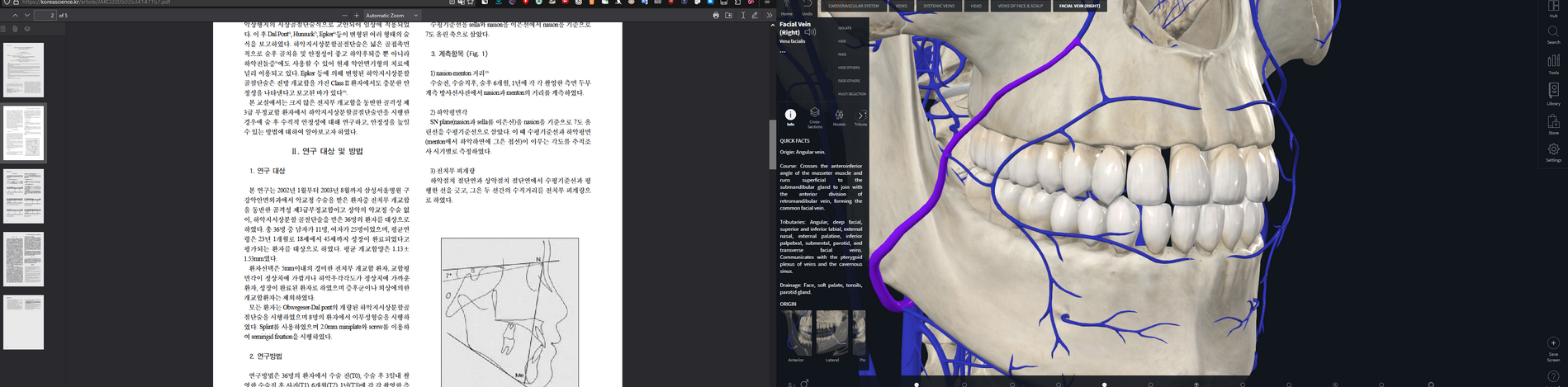This screenshot has width=1568, height=387.
Task: Toggle Isolate for the facial vein
Action: 844,28
